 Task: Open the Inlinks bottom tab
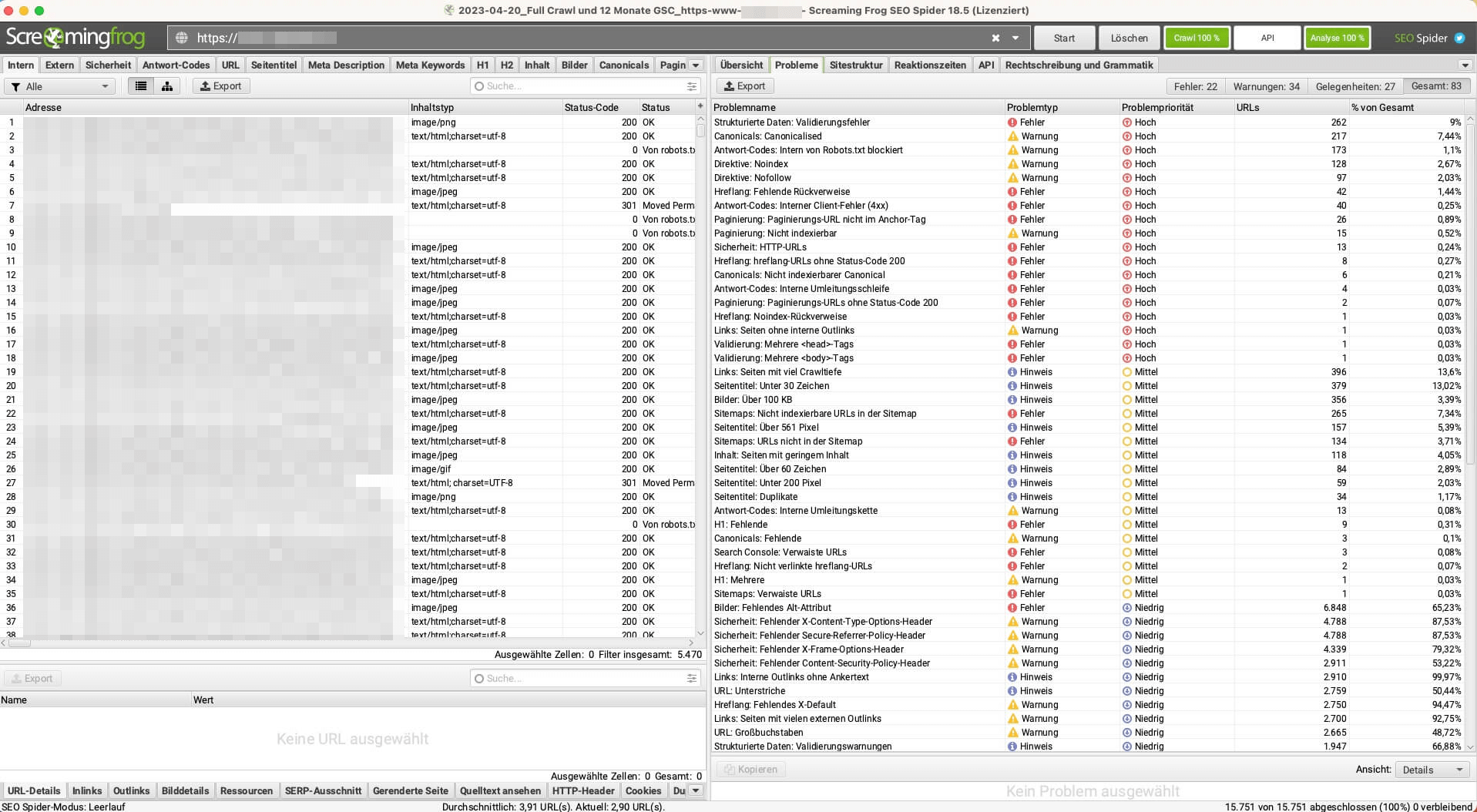[87, 790]
